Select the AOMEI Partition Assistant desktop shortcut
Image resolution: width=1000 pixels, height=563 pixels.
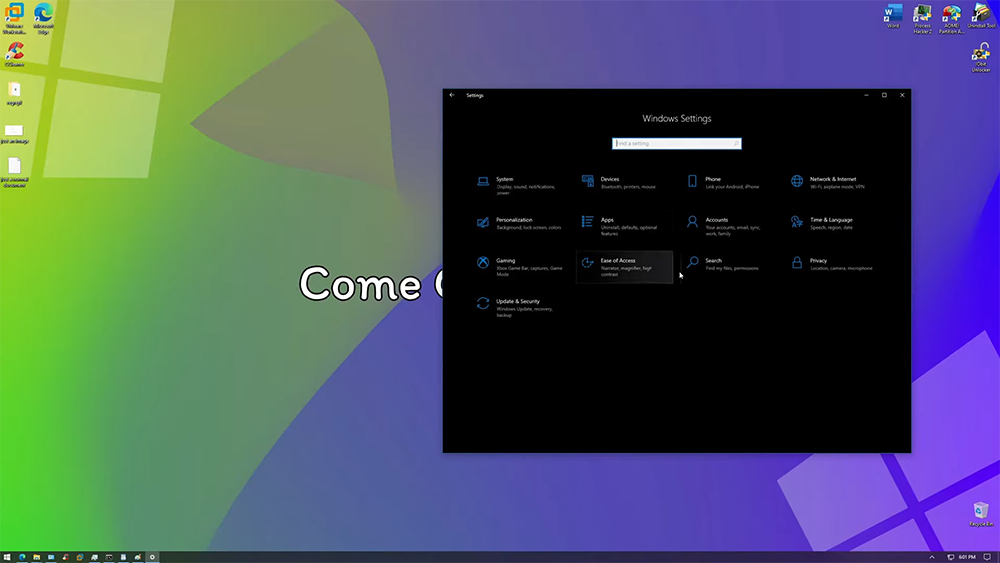[952, 18]
